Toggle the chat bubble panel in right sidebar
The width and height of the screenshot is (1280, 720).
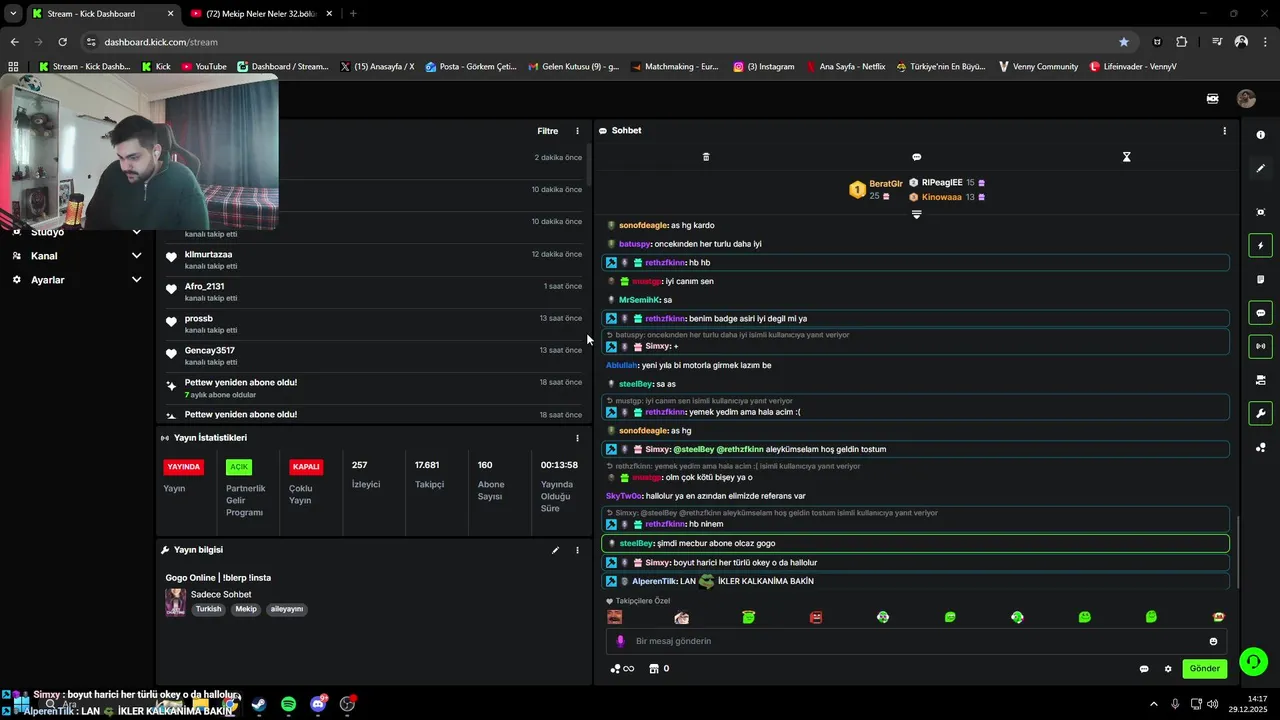click(1260, 313)
